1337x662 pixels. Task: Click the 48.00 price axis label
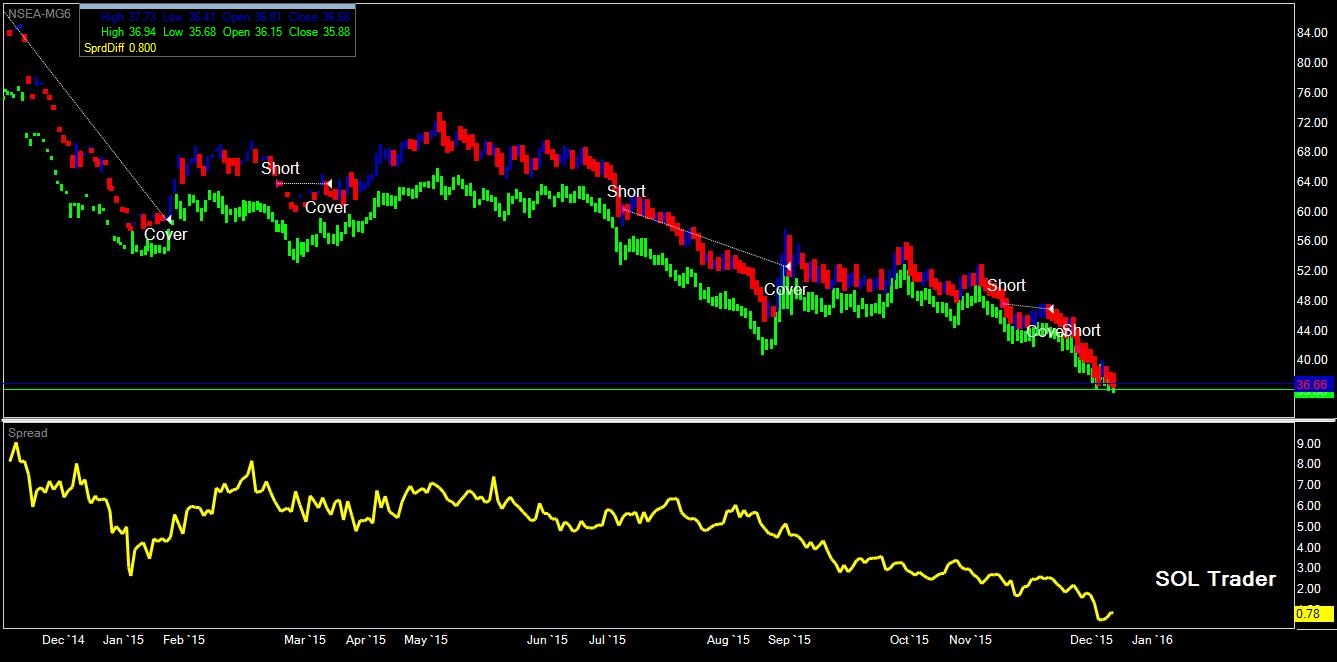(x=1311, y=301)
